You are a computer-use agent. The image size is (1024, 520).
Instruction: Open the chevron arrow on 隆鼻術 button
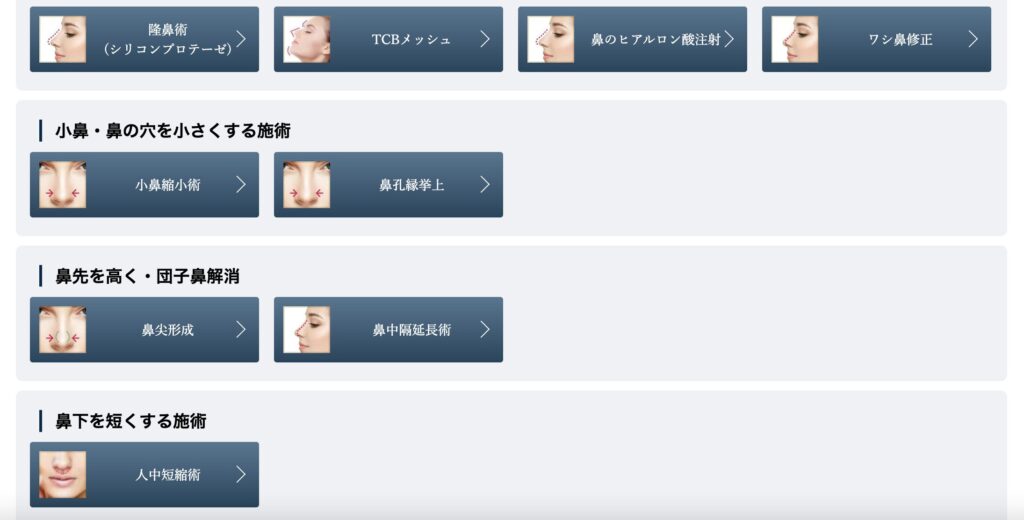[x=241, y=39]
